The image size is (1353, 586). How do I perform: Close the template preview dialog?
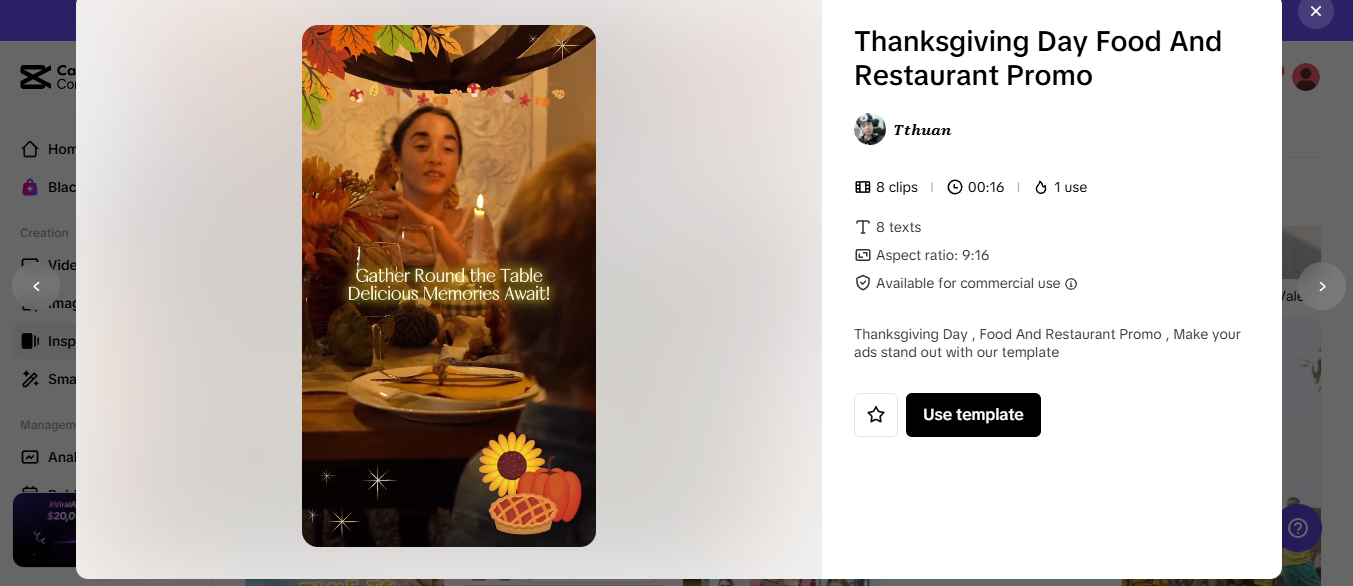[1316, 11]
